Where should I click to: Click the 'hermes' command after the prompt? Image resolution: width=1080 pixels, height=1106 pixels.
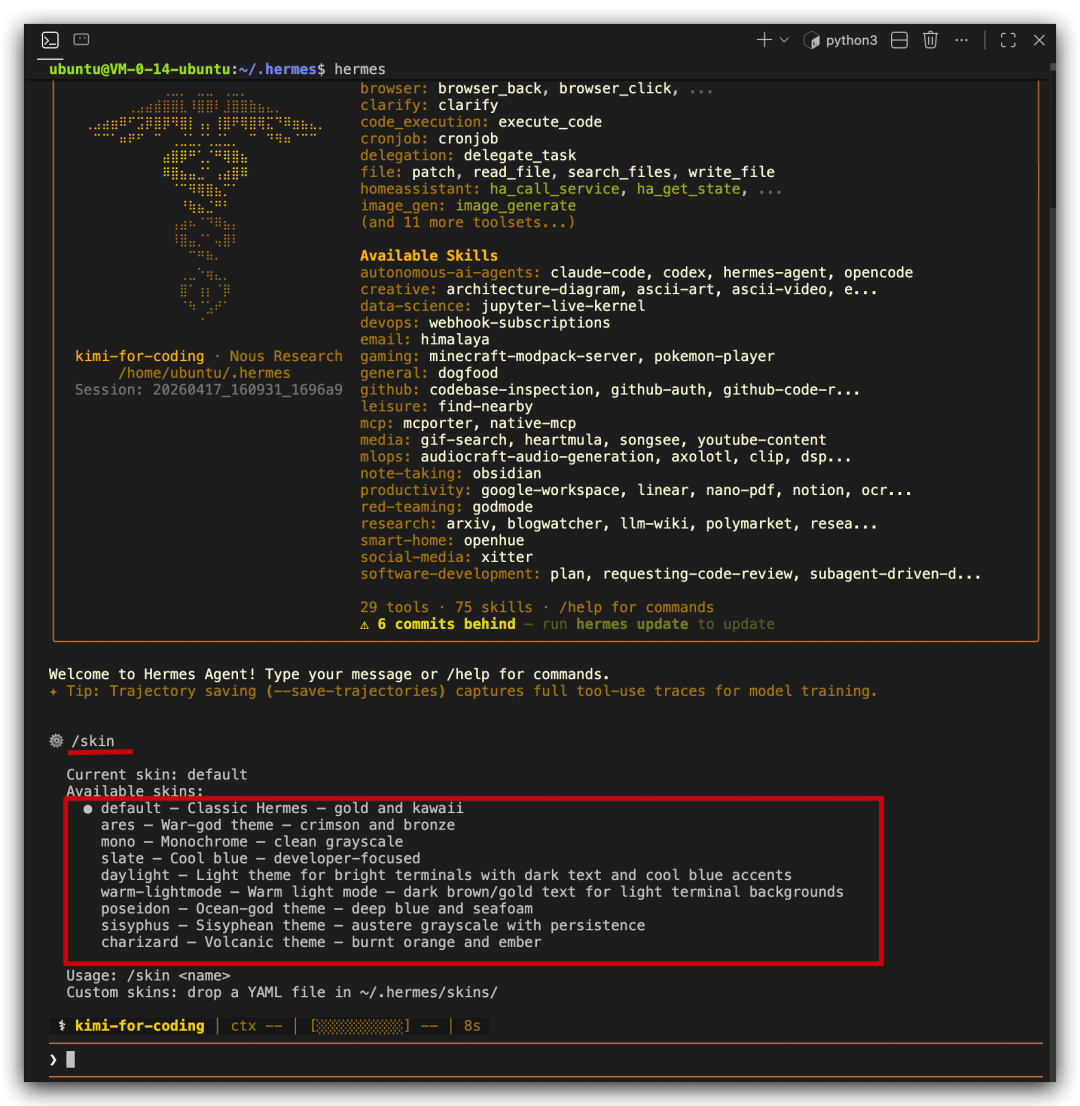coord(360,69)
